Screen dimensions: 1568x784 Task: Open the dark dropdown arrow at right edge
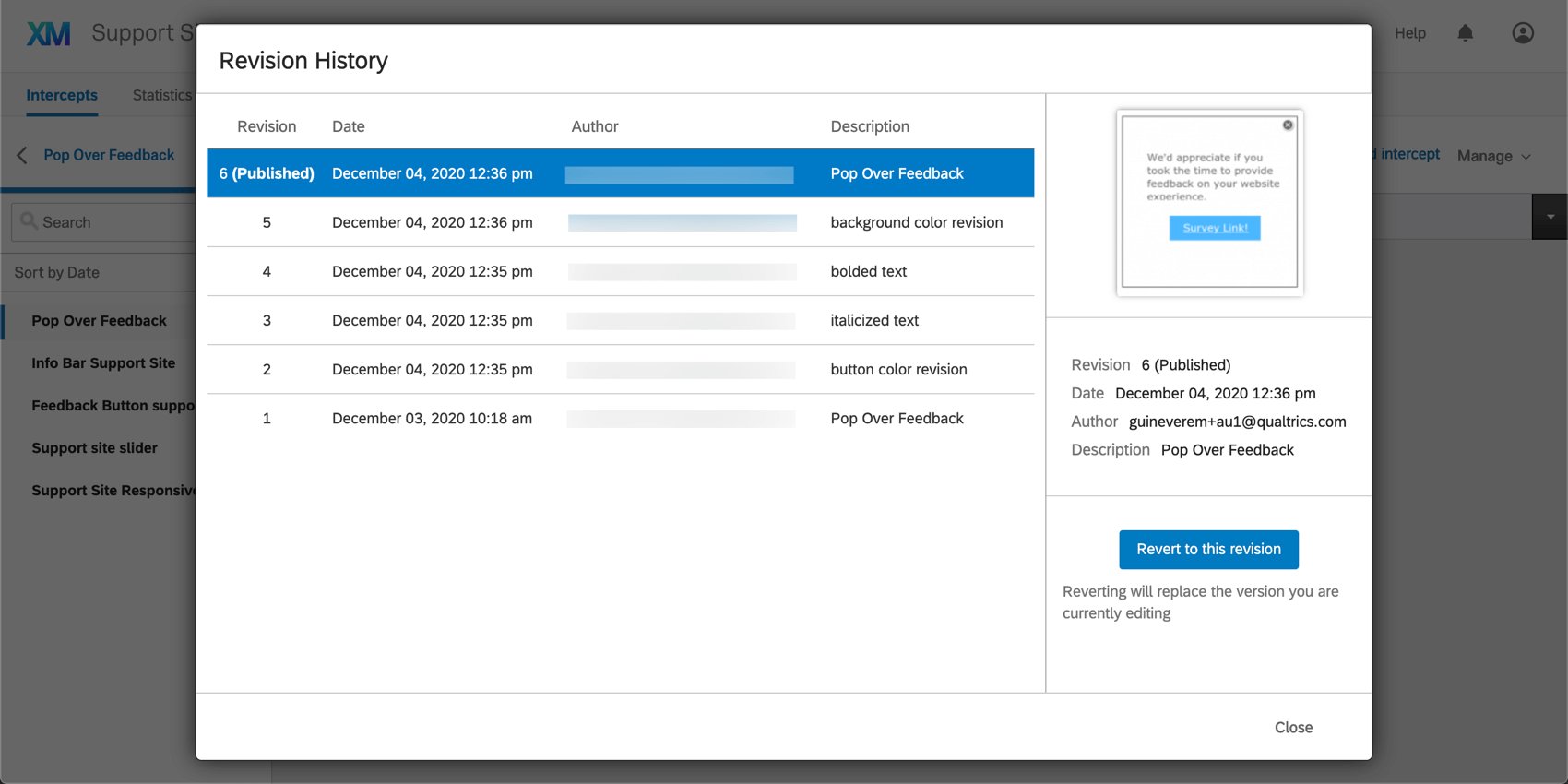click(1550, 217)
